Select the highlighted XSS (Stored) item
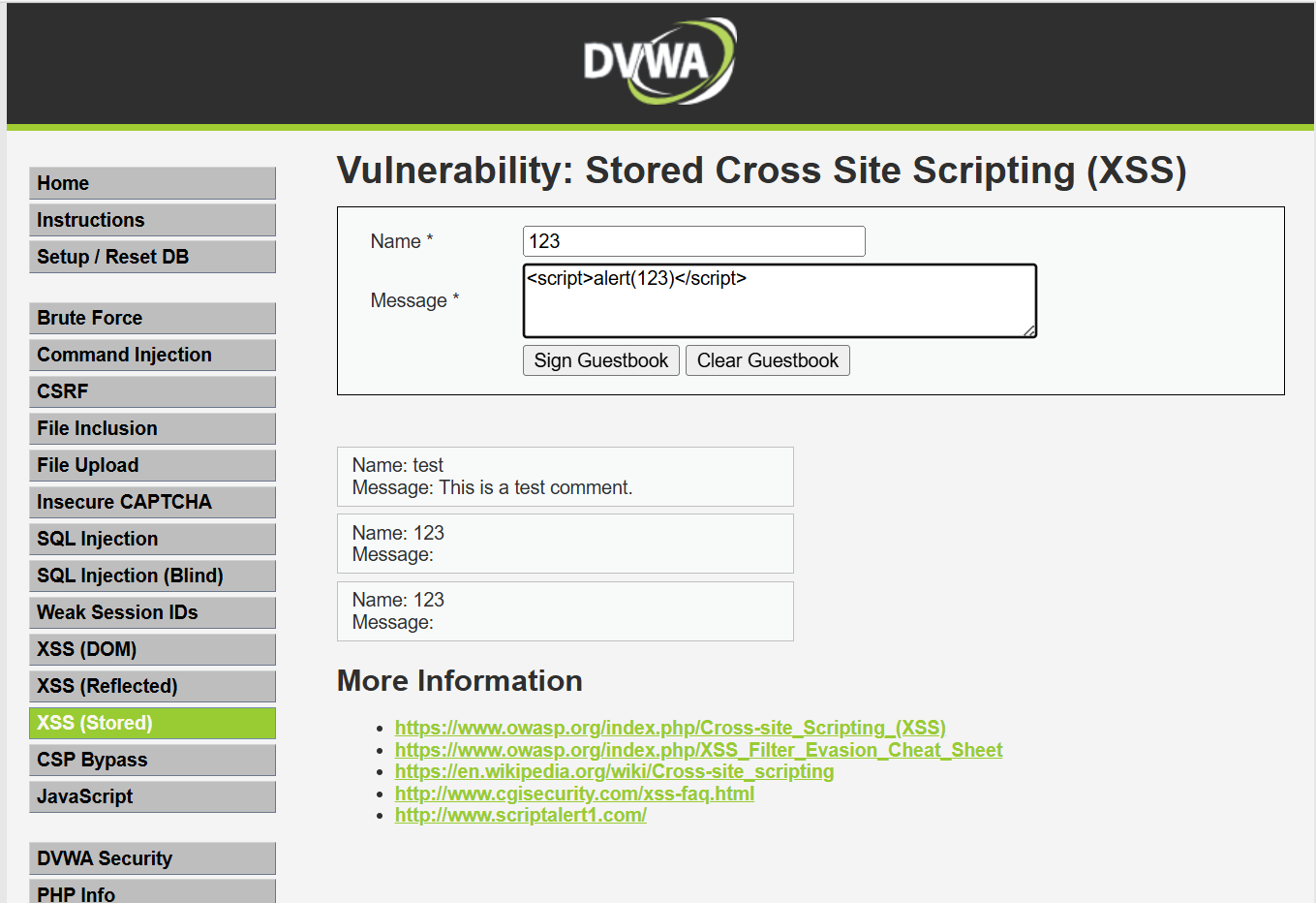Image resolution: width=1316 pixels, height=903 pixels. pos(152,723)
